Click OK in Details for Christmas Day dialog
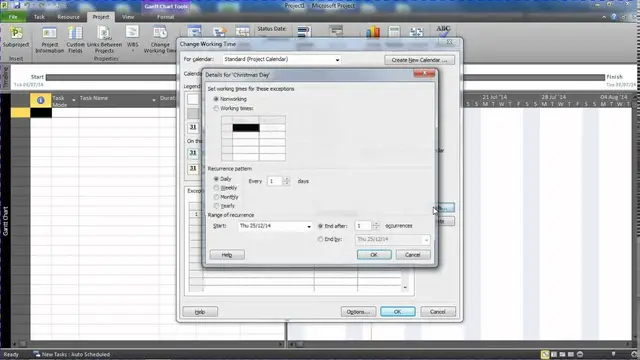 (x=374, y=255)
